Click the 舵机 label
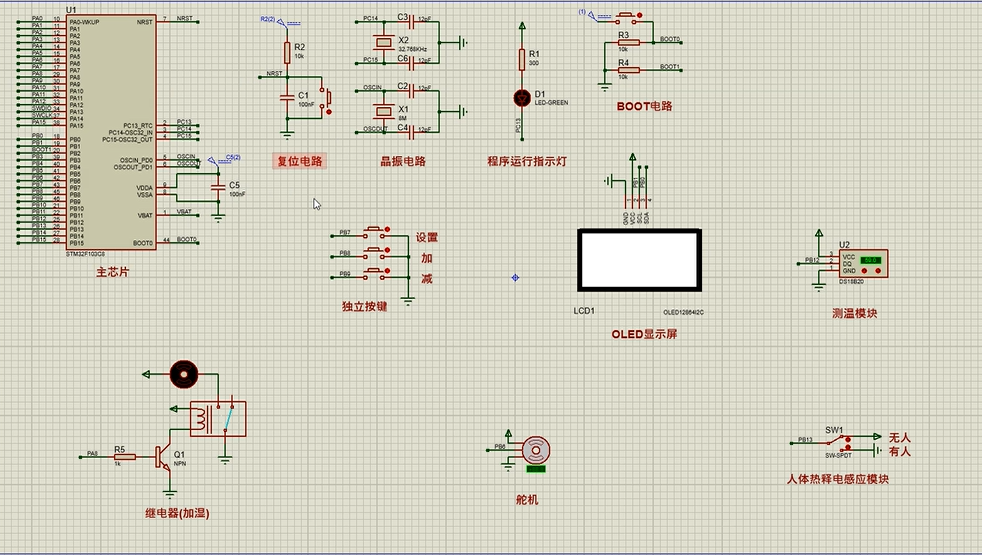Image resolution: width=982 pixels, height=555 pixels. [527, 499]
